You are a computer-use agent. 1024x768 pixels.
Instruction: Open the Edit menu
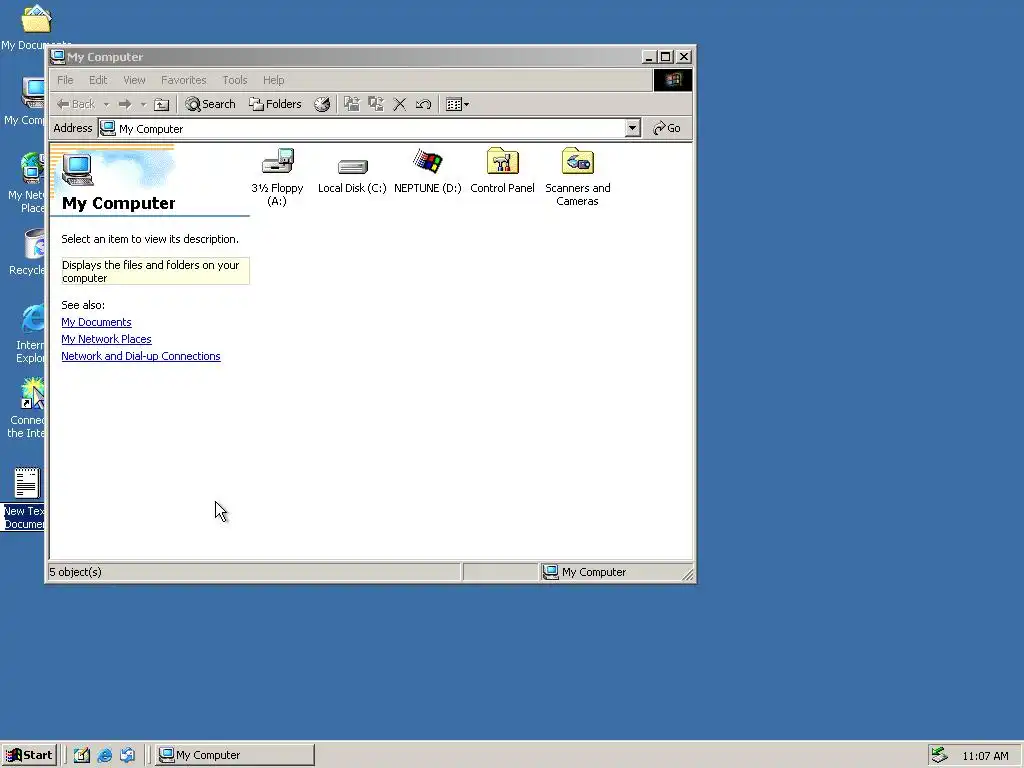(98, 80)
